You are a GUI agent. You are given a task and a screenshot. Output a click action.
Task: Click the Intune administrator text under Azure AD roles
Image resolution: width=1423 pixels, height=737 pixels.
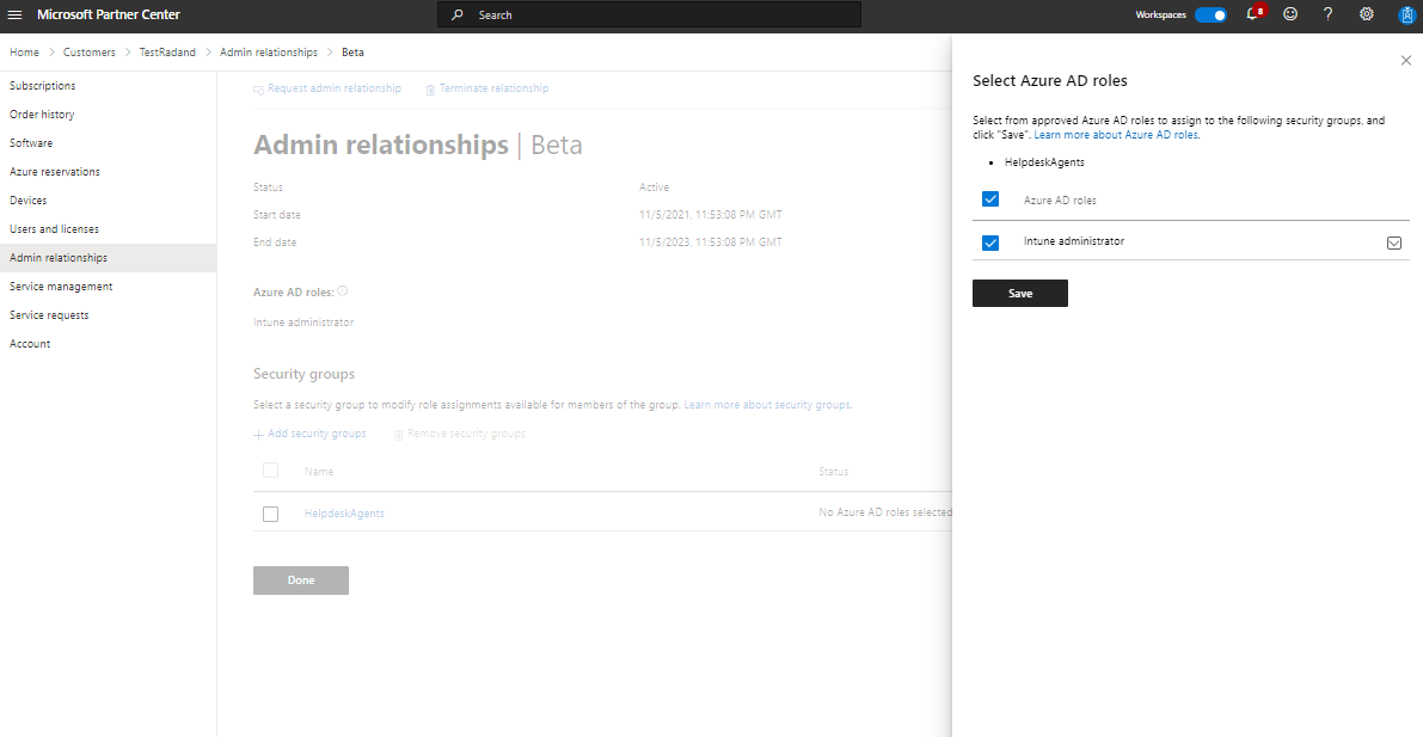click(x=304, y=322)
